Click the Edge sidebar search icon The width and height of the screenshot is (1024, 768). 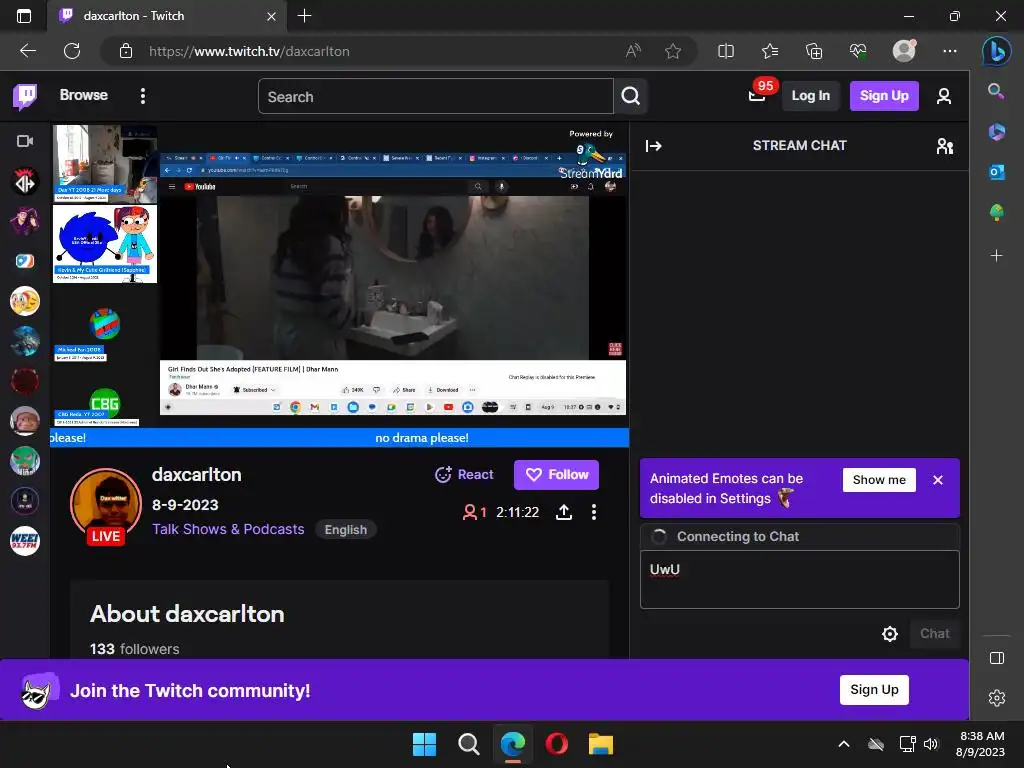click(x=996, y=91)
